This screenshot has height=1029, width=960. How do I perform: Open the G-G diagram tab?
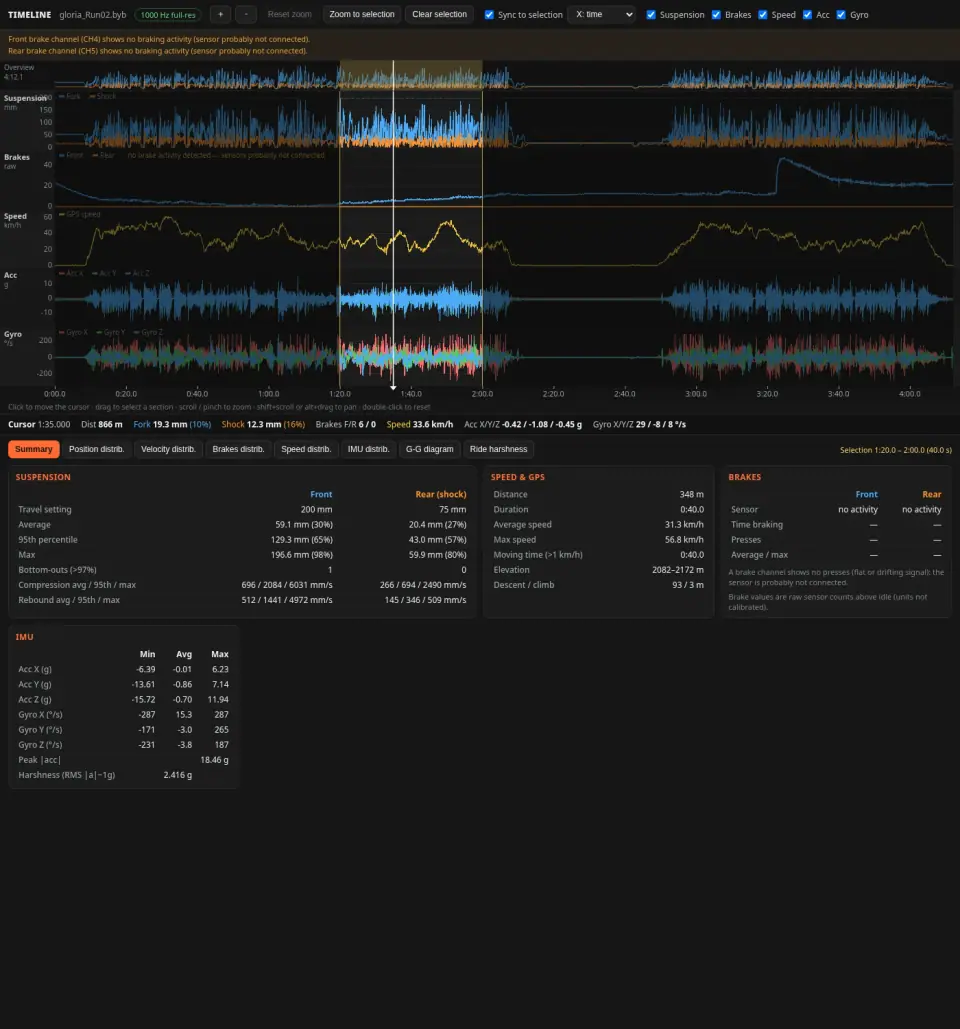[429, 450]
